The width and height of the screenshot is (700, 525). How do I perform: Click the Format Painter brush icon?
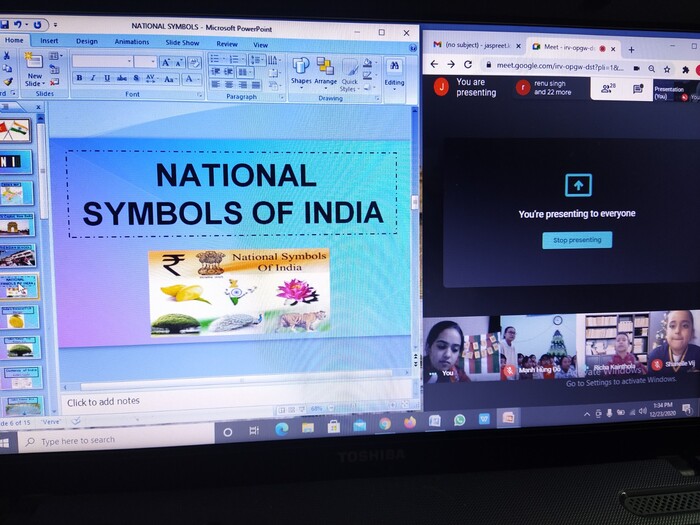(x=8, y=82)
